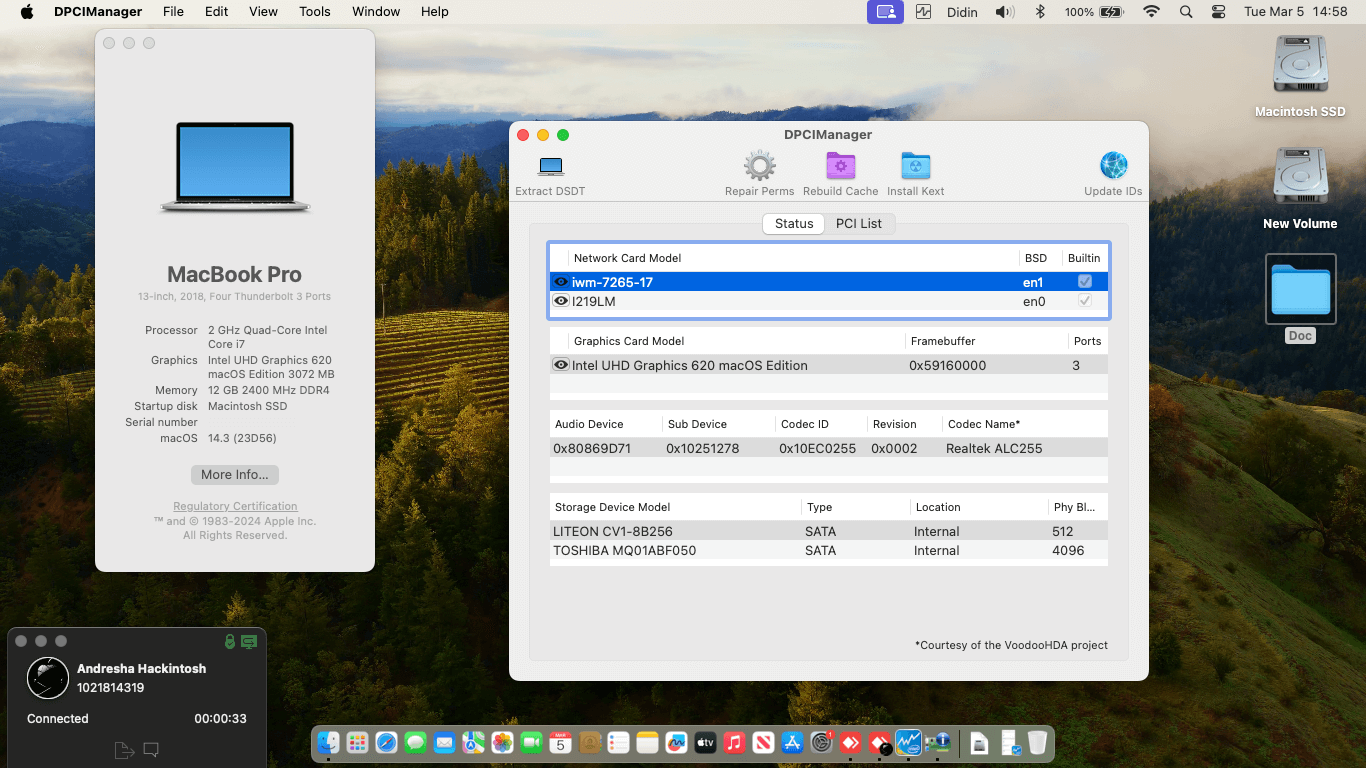Select the I219LM network card row

[829, 301]
